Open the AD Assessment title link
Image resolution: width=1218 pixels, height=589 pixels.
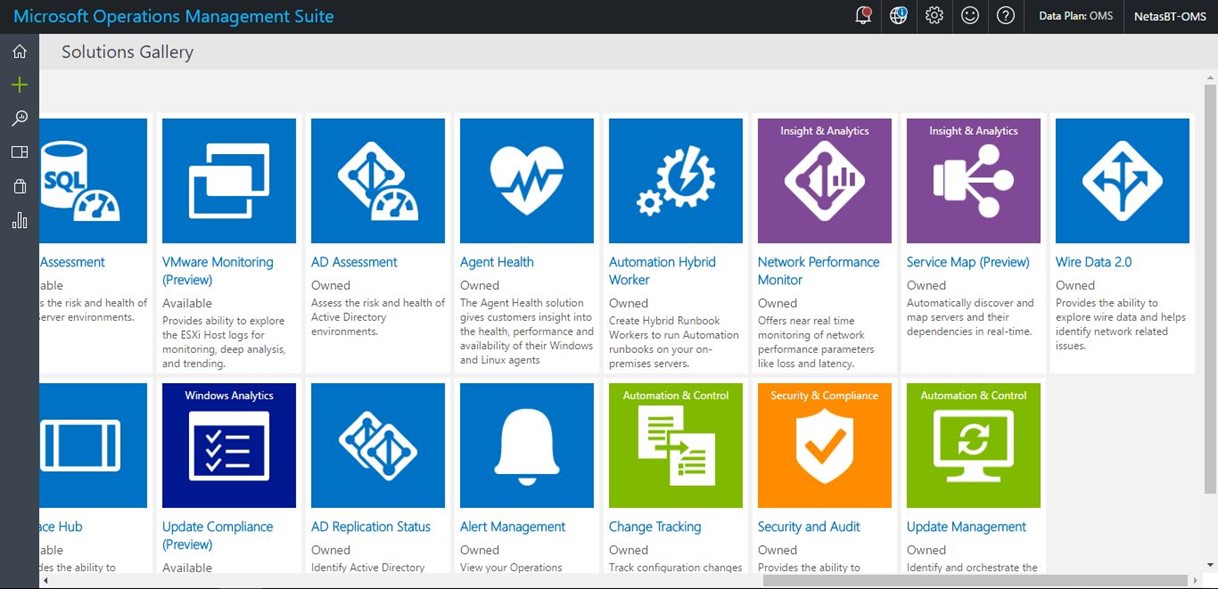pyautogui.click(x=354, y=262)
